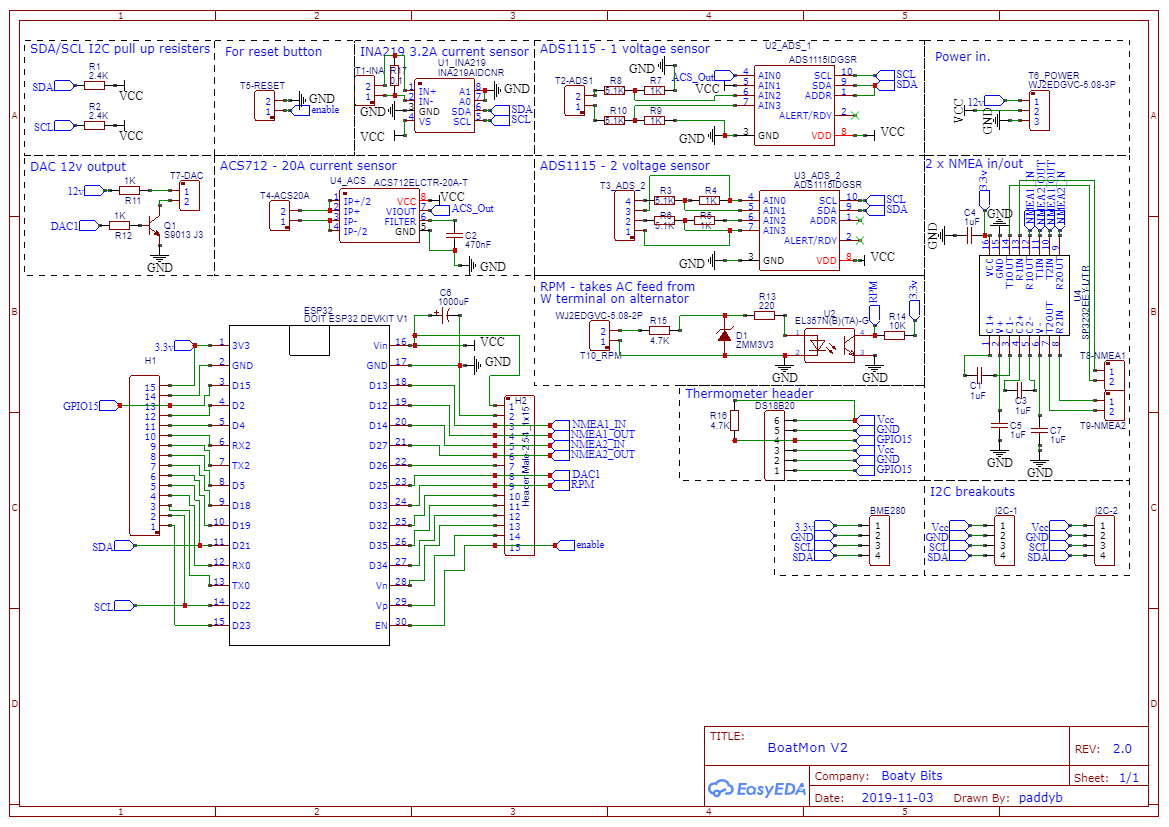Select the U3_ADS_2 ADS1115IDGSR chip
Viewport: 1169px width, 827px height.
point(800,230)
